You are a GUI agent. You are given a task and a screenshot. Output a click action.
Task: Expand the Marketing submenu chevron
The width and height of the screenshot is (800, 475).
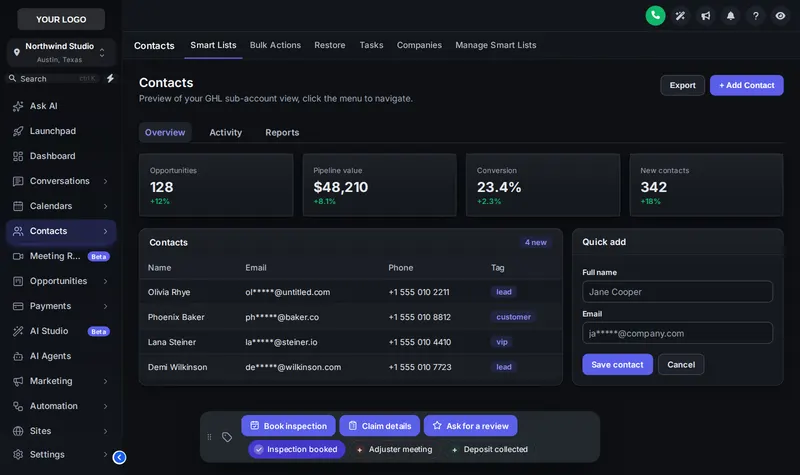106,381
